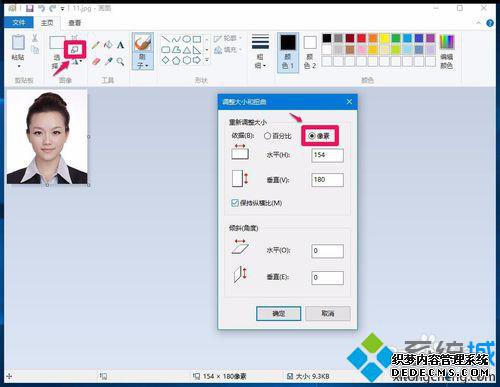Select the Magnifier tool

(x=120, y=61)
